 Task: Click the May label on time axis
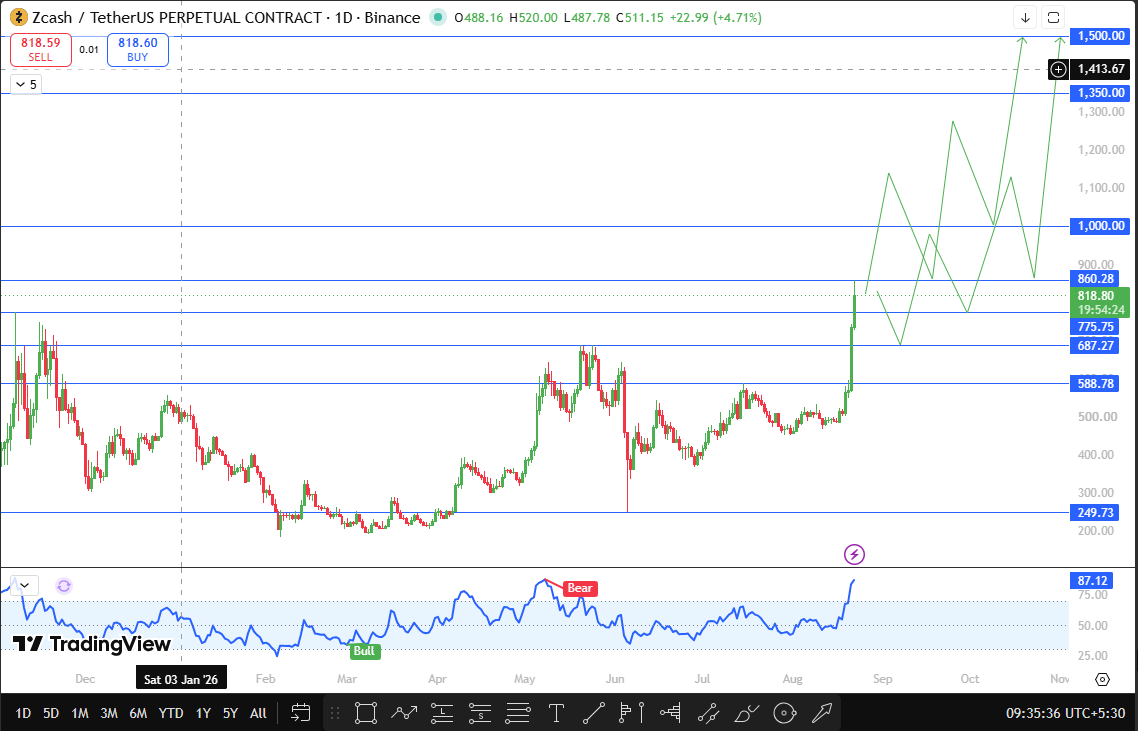[525, 679]
